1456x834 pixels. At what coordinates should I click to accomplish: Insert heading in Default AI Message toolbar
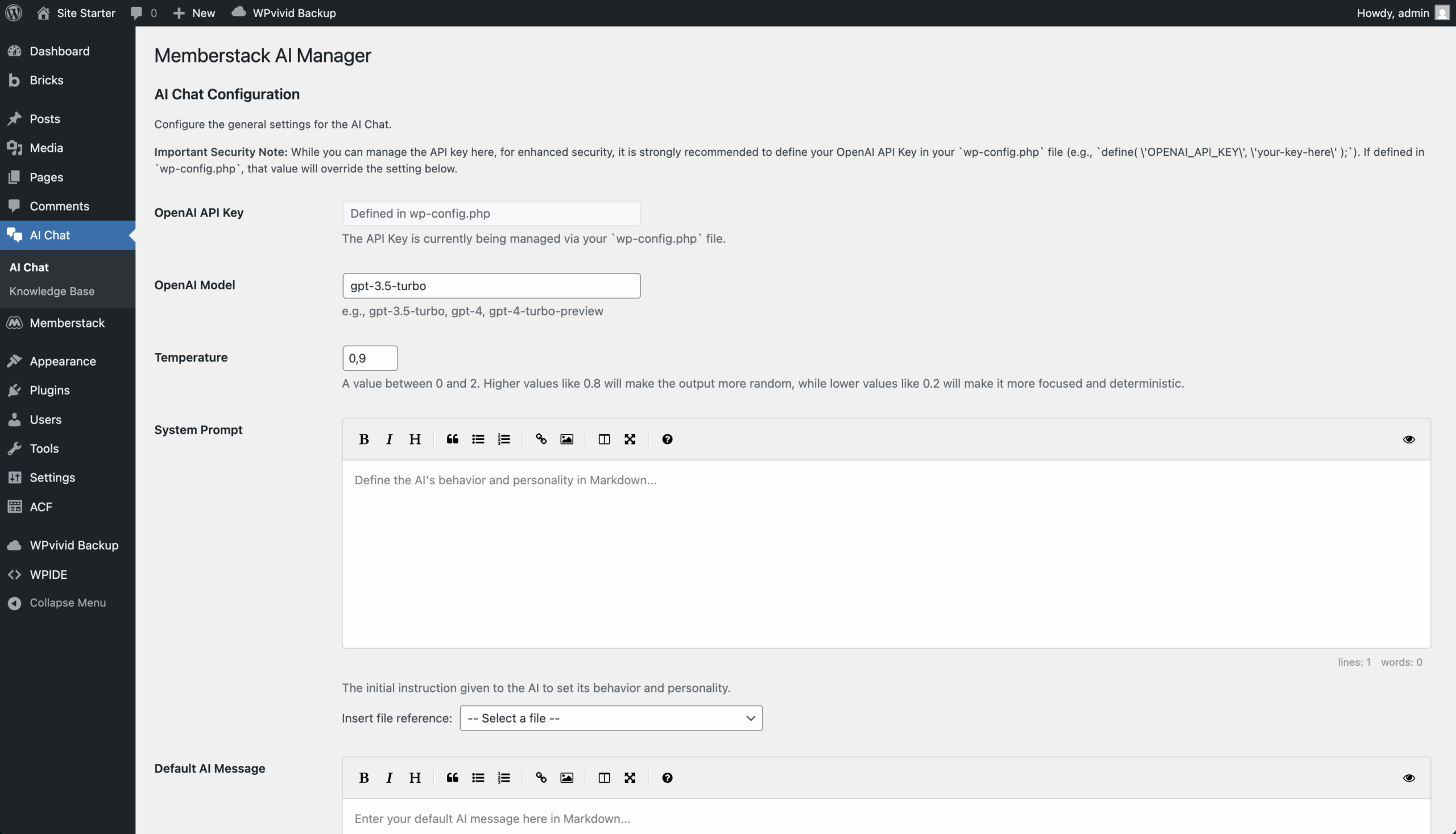click(415, 778)
